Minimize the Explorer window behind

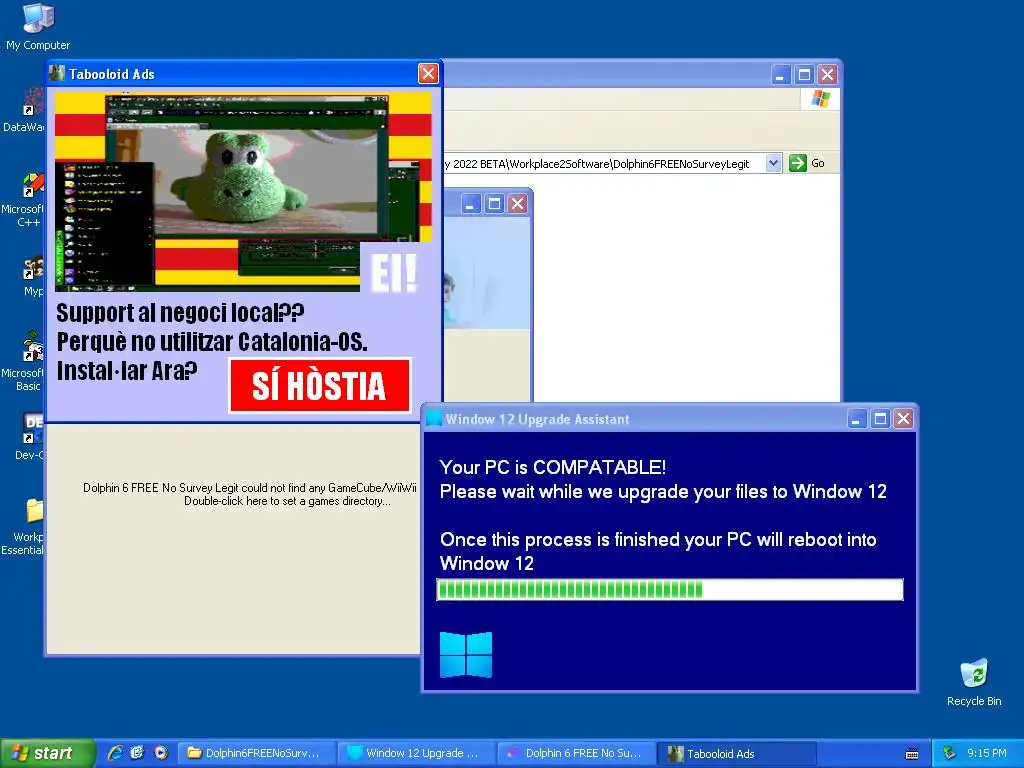click(x=781, y=74)
